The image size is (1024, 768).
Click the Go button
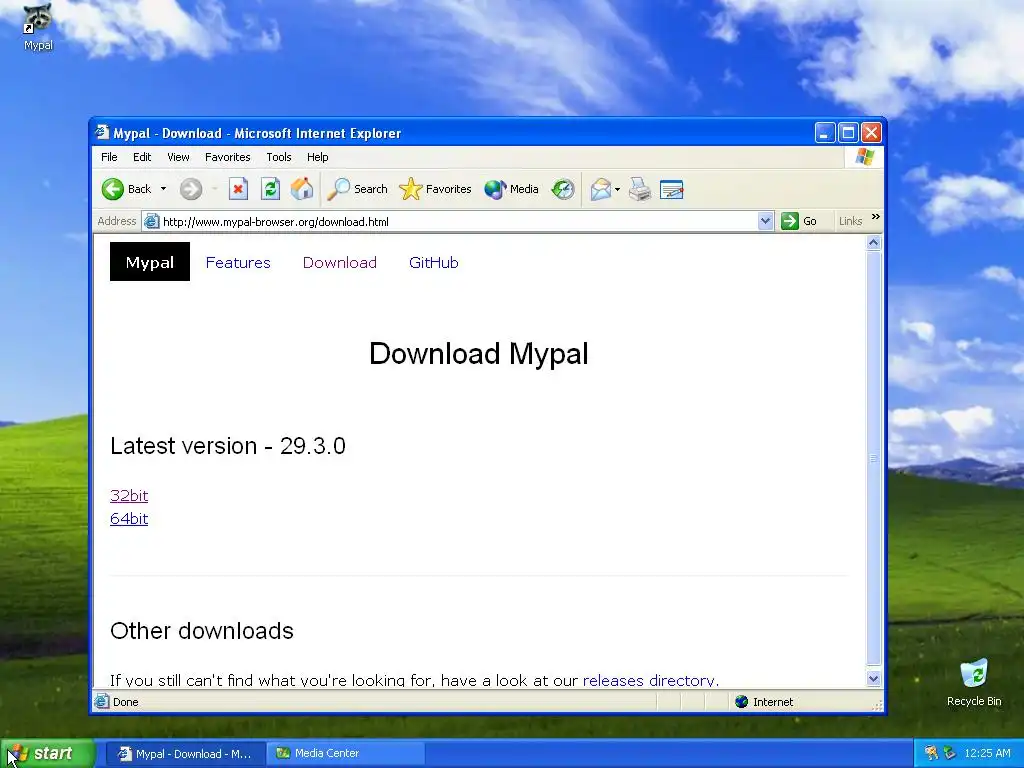pos(799,221)
